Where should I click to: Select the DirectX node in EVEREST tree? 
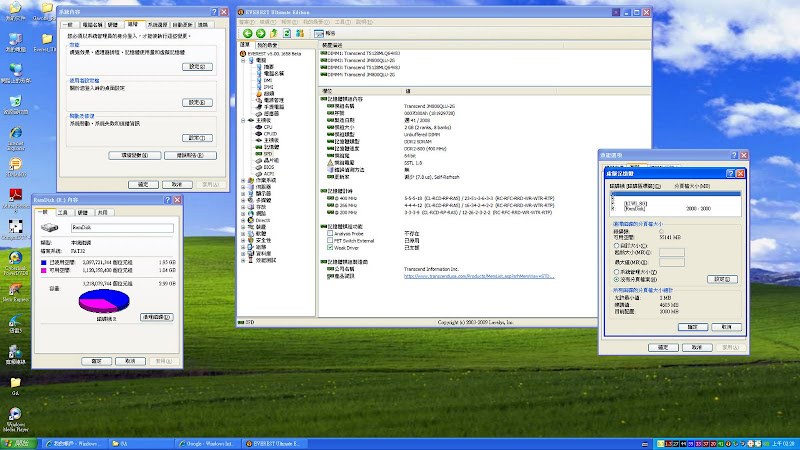click(265, 219)
